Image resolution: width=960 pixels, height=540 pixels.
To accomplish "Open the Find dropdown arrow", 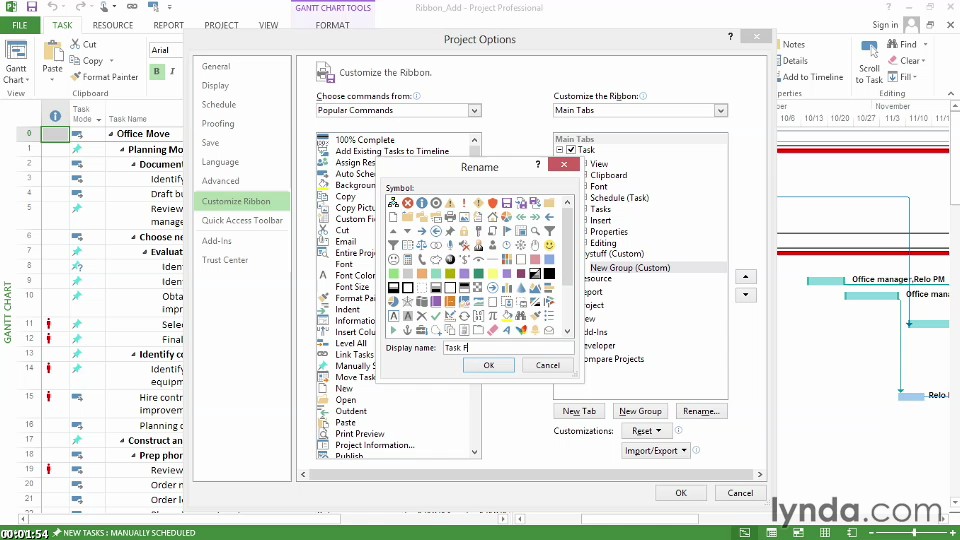I will [x=925, y=45].
